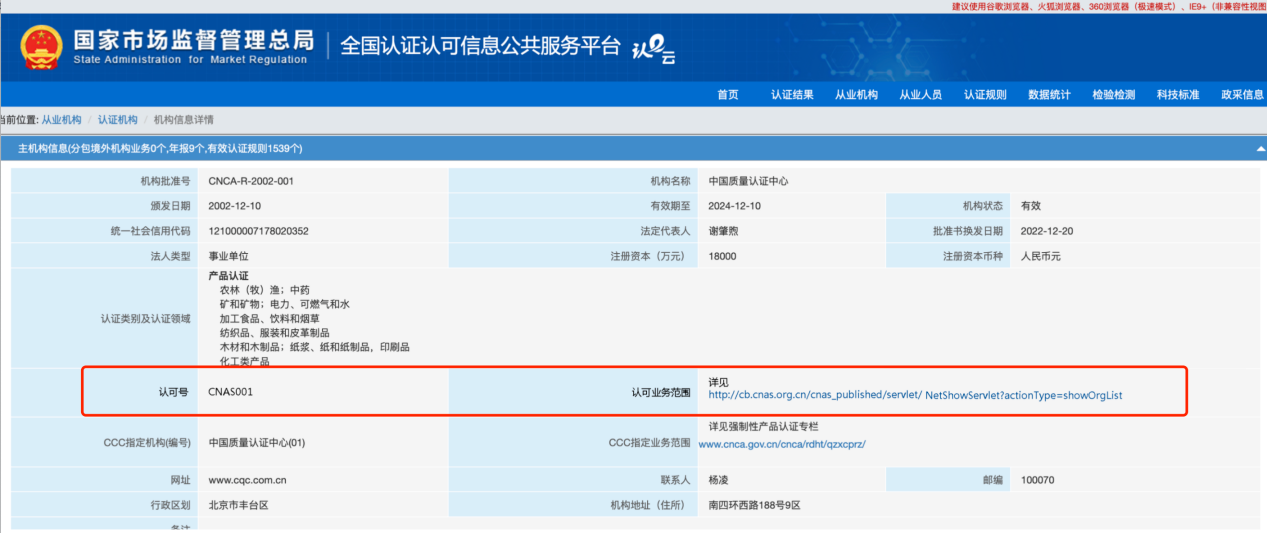Click the 认e云 logo
Viewport: 1267px width, 533px height.
tap(654, 50)
